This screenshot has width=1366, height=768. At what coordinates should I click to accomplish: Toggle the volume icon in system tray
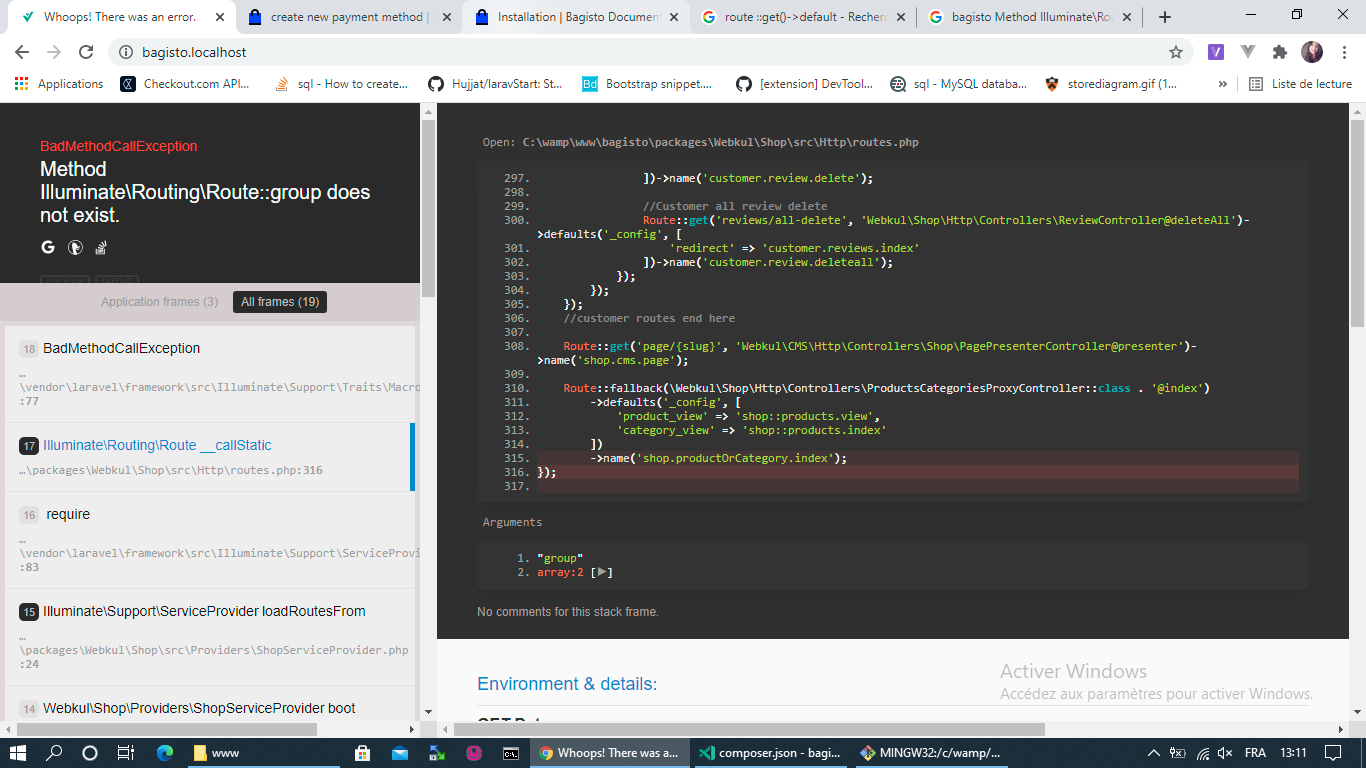pyautogui.click(x=1224, y=753)
